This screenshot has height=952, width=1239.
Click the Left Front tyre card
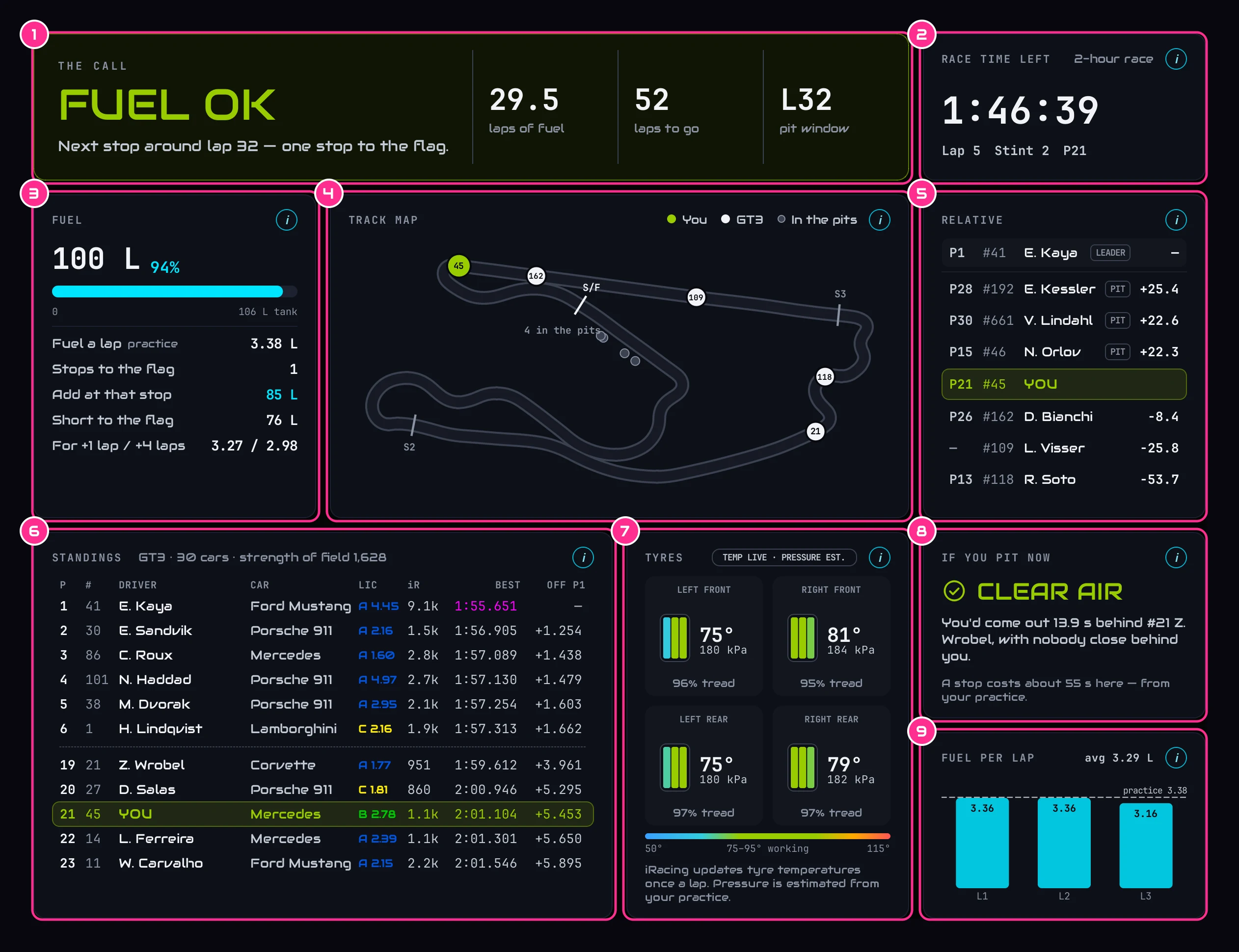[704, 636]
